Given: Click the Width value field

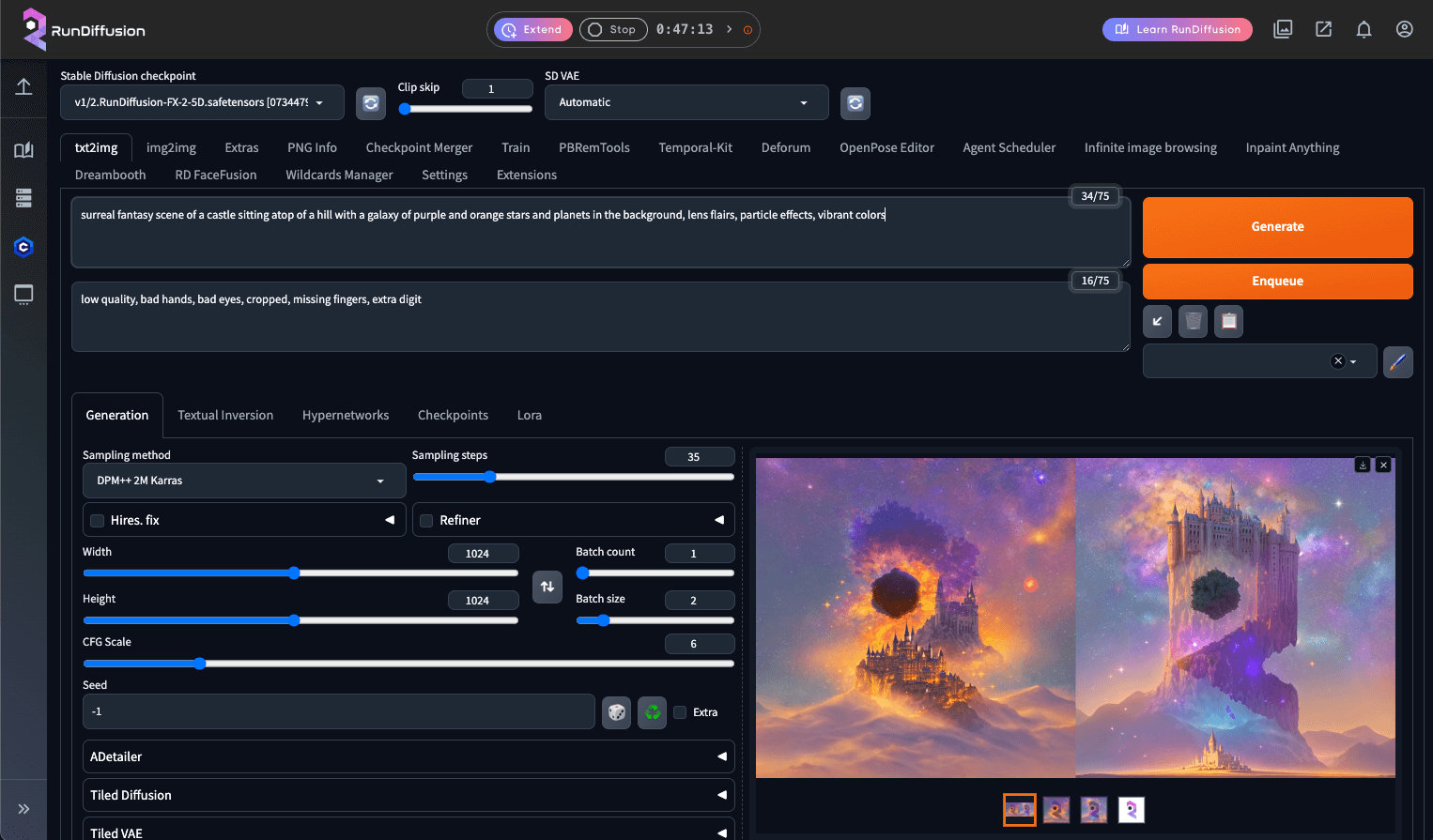Looking at the screenshot, I should pyautogui.click(x=483, y=554).
